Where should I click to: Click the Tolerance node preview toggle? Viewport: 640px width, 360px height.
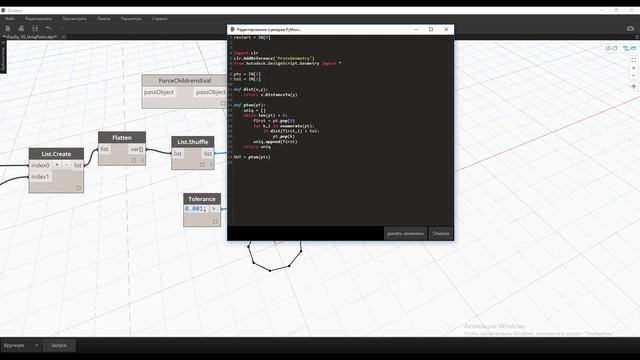pyautogui.click(x=215, y=222)
